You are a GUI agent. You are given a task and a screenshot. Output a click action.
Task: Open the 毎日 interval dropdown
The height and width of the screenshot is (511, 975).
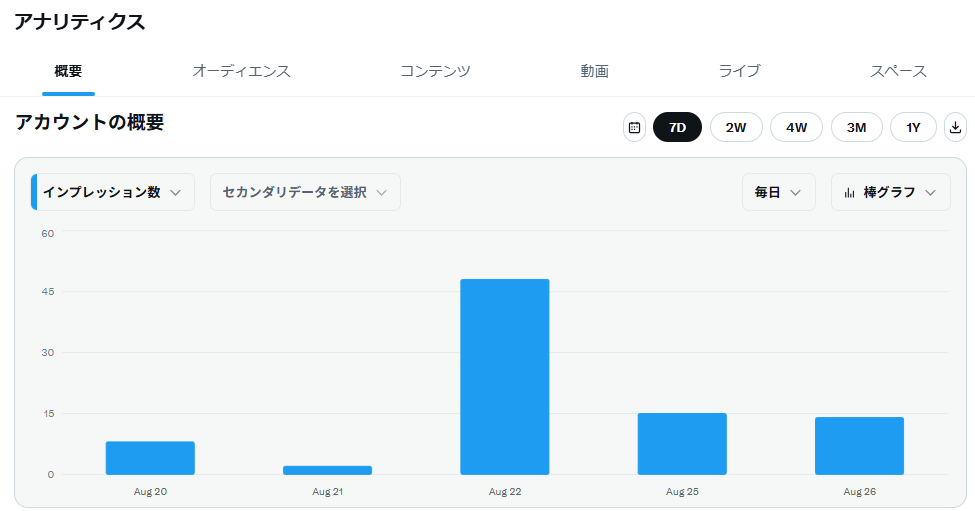click(x=779, y=192)
